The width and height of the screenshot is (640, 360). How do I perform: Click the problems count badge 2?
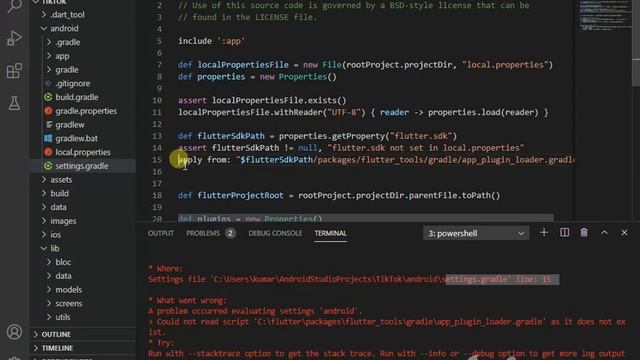[x=230, y=233]
